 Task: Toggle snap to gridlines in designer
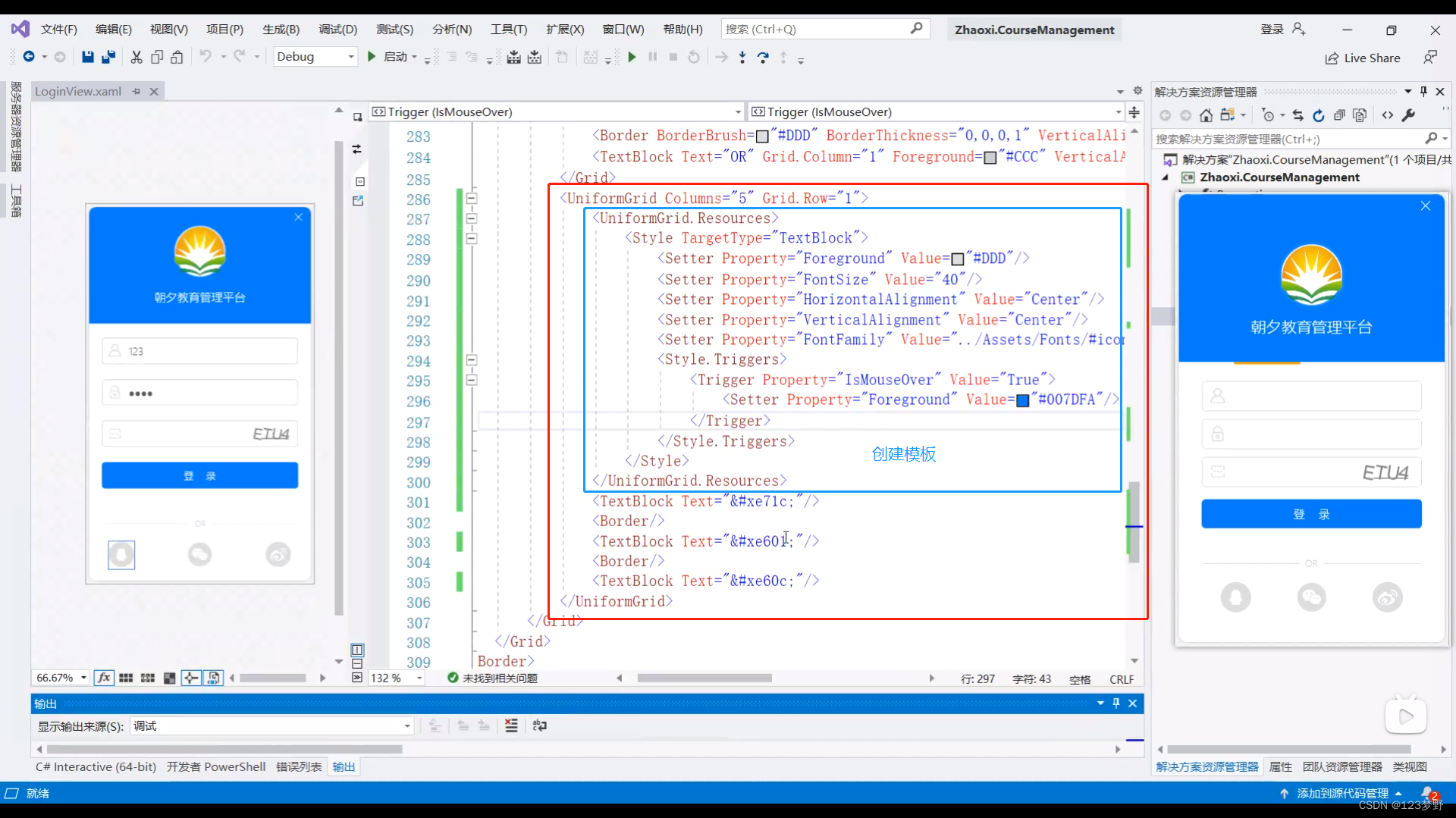148,678
